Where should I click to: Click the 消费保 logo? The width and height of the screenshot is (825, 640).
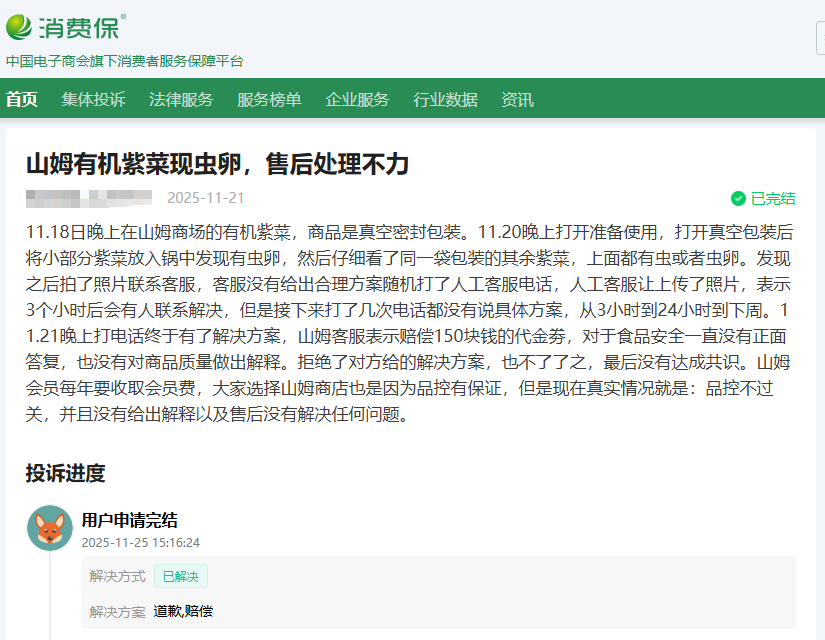click(66, 27)
